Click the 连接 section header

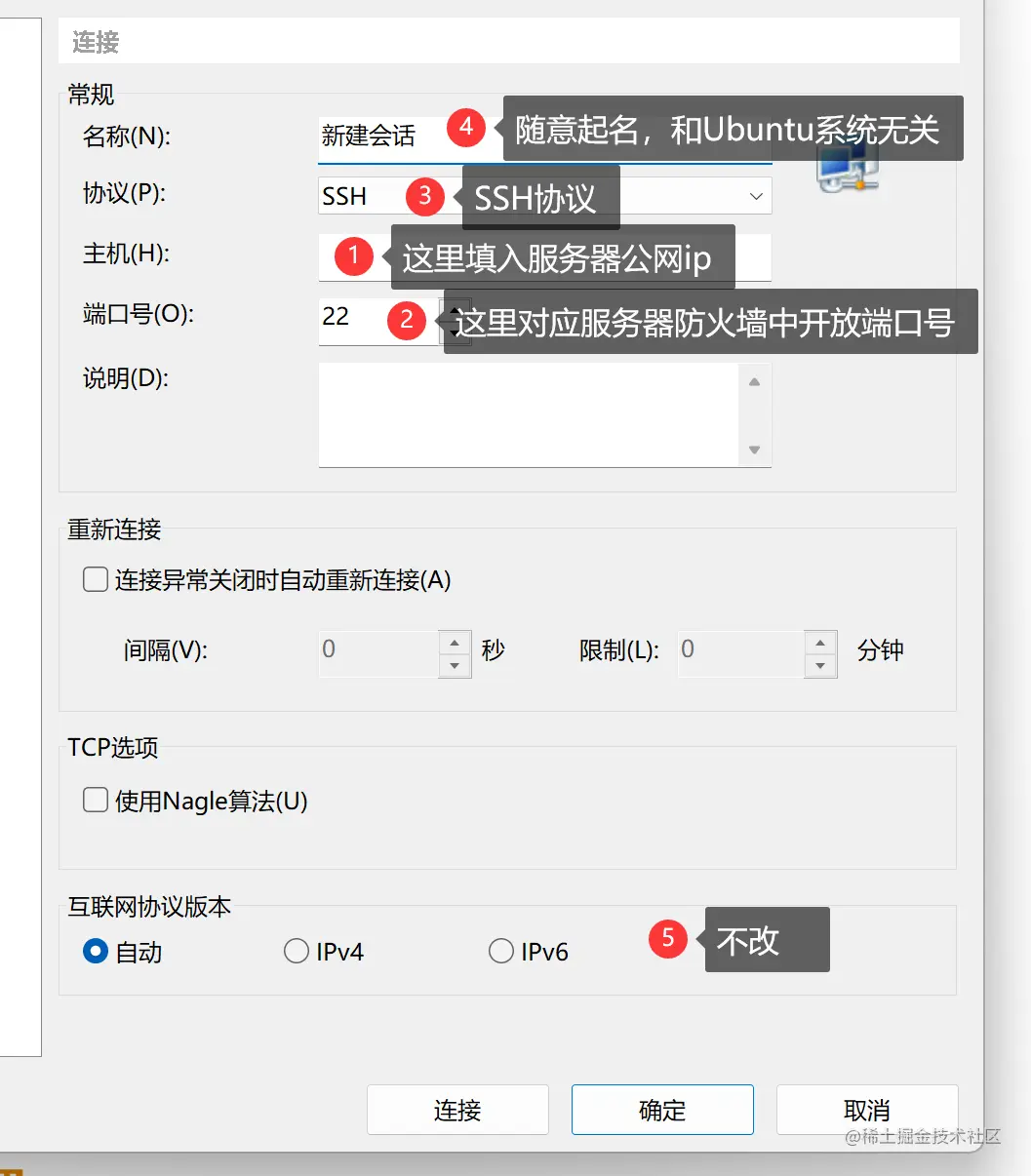[96, 42]
